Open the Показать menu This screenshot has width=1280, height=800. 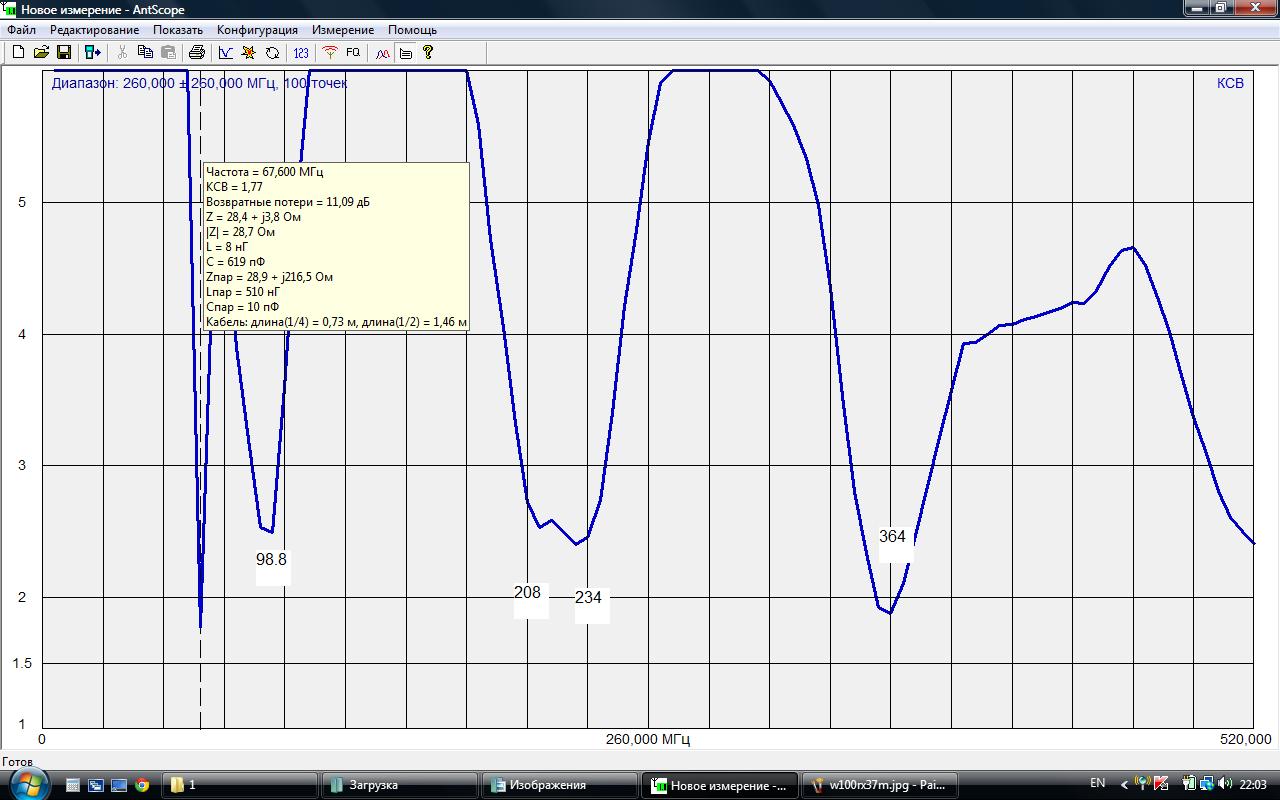coord(178,30)
